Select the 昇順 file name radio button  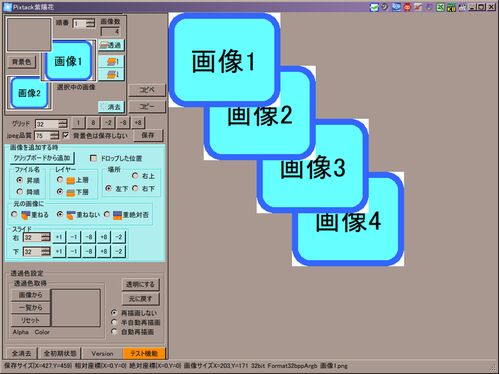coord(20,180)
